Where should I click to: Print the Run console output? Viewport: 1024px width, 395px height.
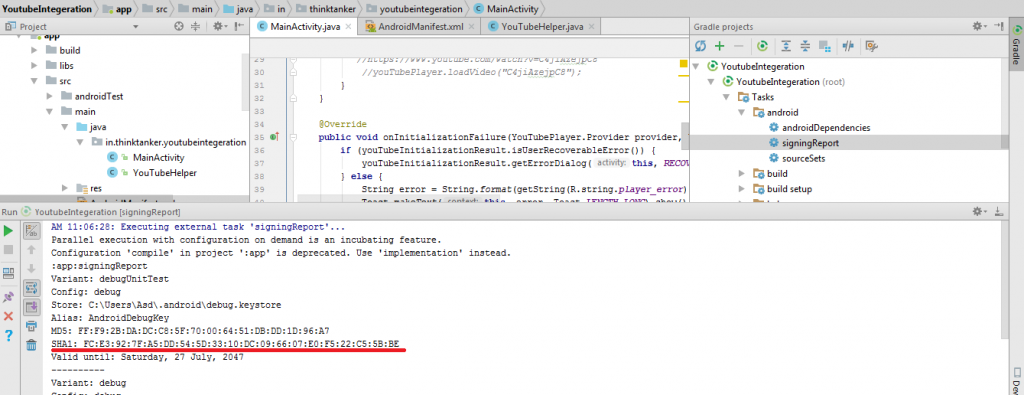tap(31, 326)
